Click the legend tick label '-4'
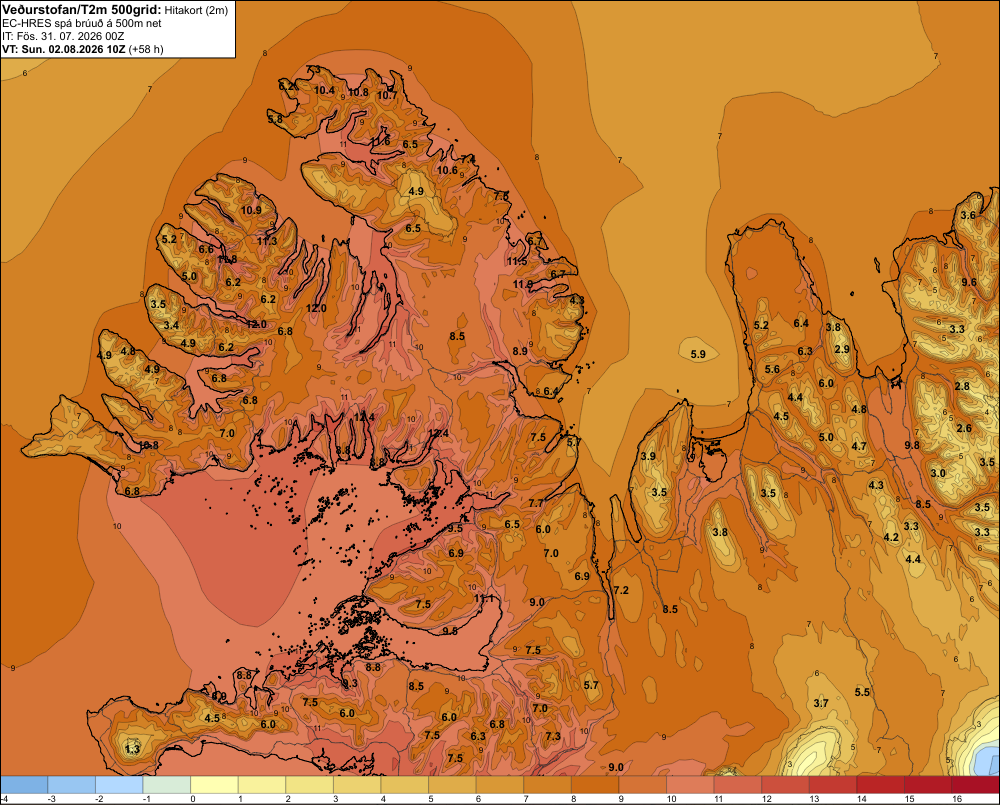The width and height of the screenshot is (1000, 805). (x=4, y=799)
